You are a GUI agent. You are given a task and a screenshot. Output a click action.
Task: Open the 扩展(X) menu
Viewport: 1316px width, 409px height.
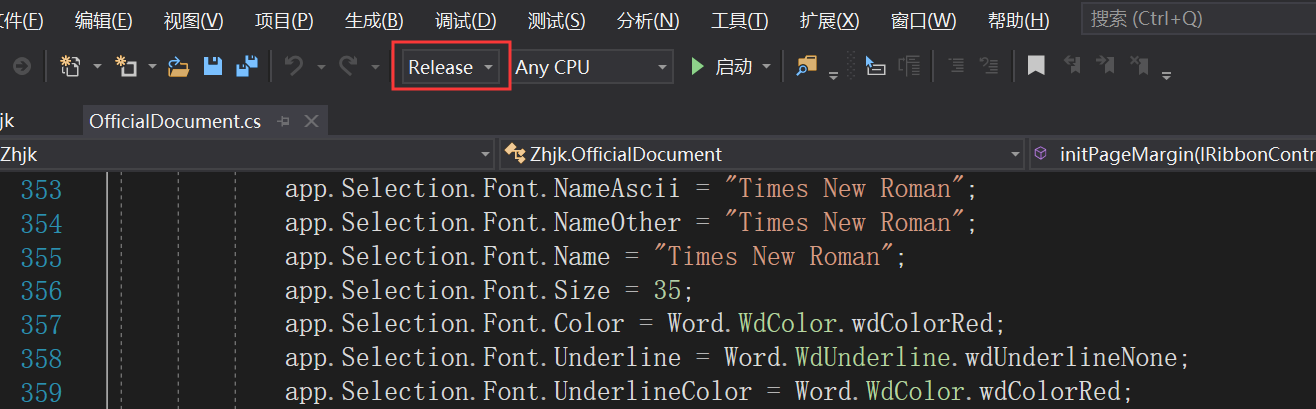(829, 20)
